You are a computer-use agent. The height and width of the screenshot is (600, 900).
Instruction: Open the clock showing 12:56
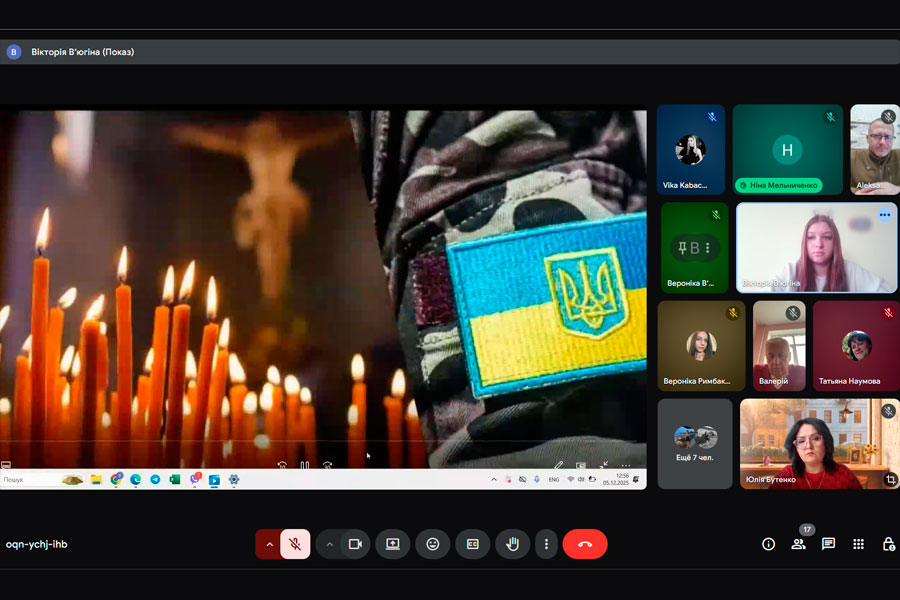click(616, 479)
